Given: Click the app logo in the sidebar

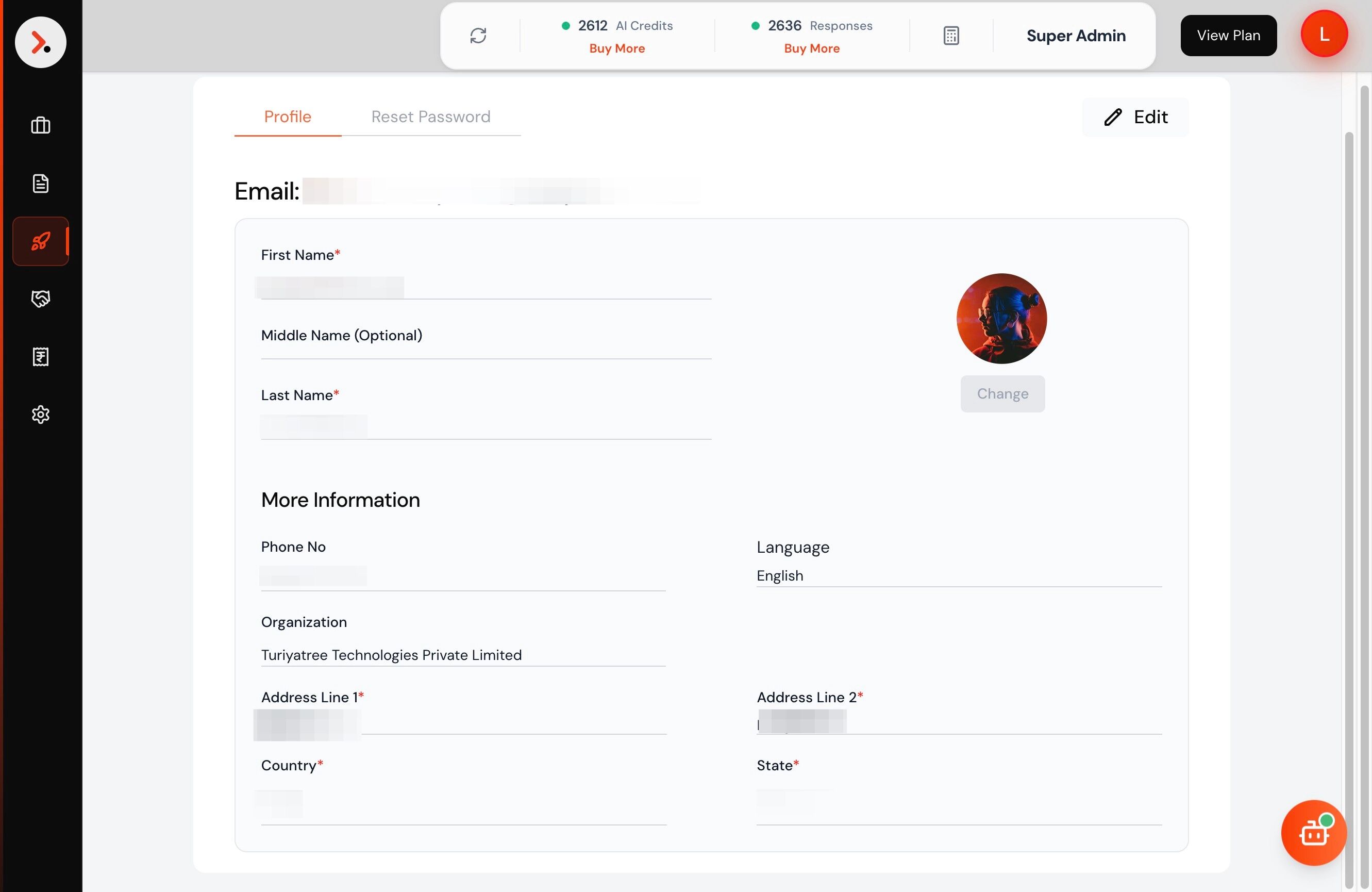Looking at the screenshot, I should tap(40, 42).
